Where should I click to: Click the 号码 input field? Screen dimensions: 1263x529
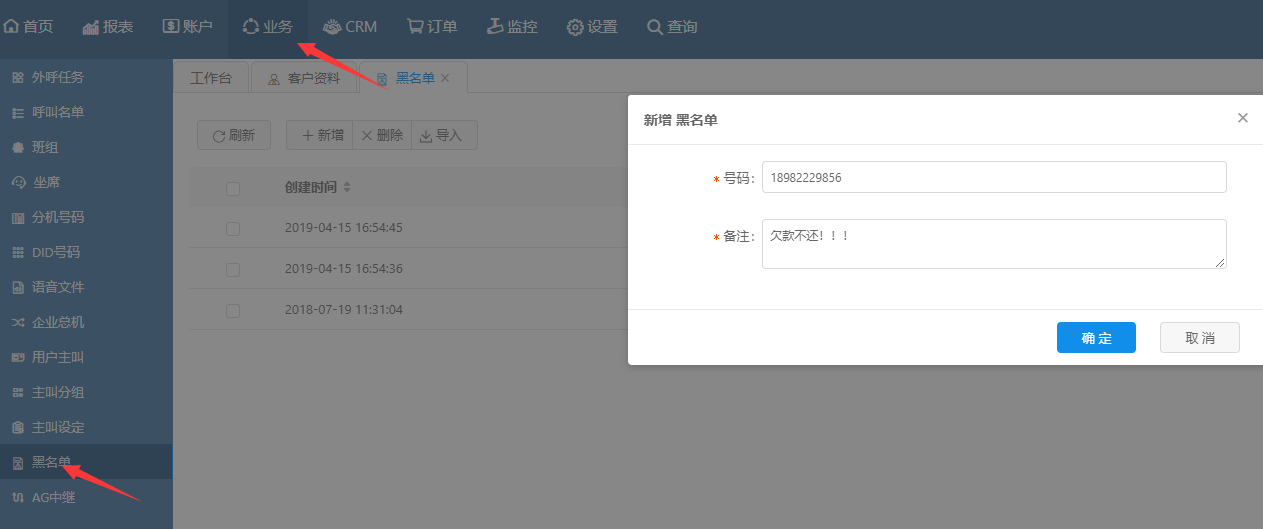tap(993, 177)
